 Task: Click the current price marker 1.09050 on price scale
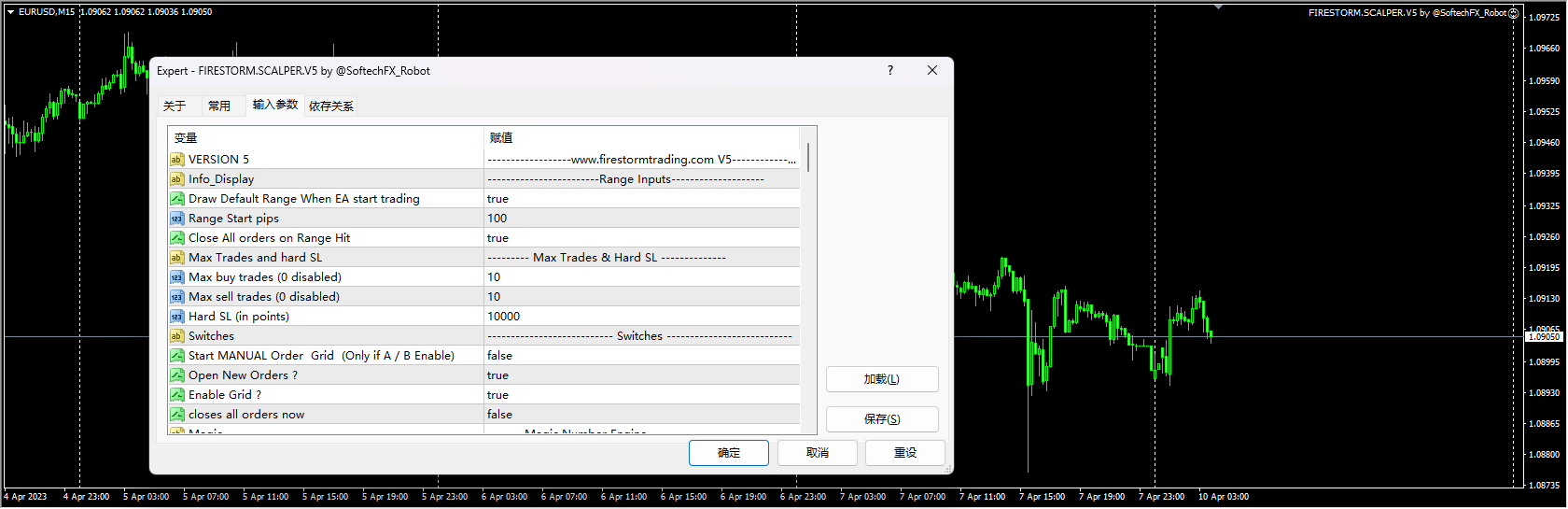point(1543,336)
